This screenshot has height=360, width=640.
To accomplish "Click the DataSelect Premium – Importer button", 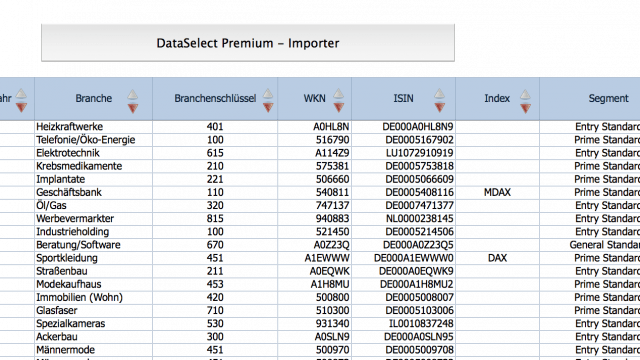I will [x=248, y=43].
